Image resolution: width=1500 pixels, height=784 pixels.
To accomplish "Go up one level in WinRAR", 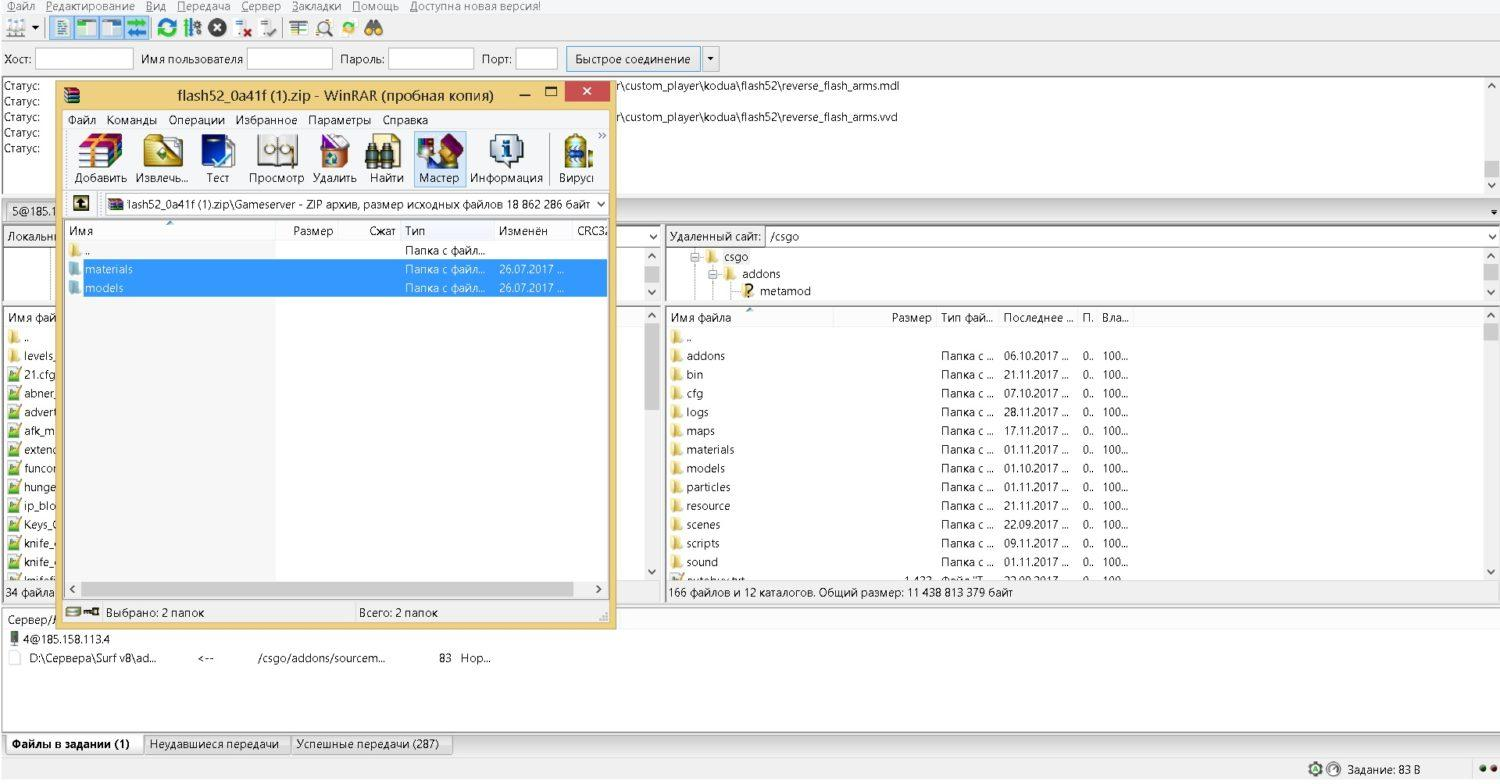I will (x=81, y=204).
